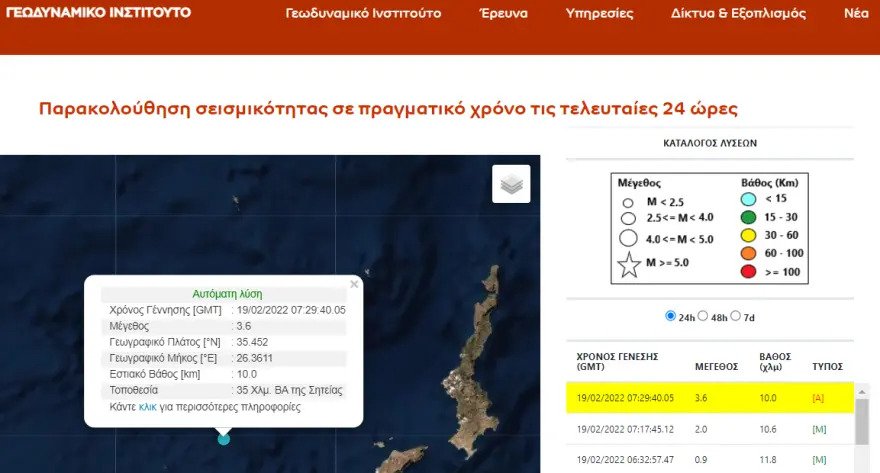Click the 4.0 <= M < 5.0 circle icon
880x473 pixels.
[628, 238]
